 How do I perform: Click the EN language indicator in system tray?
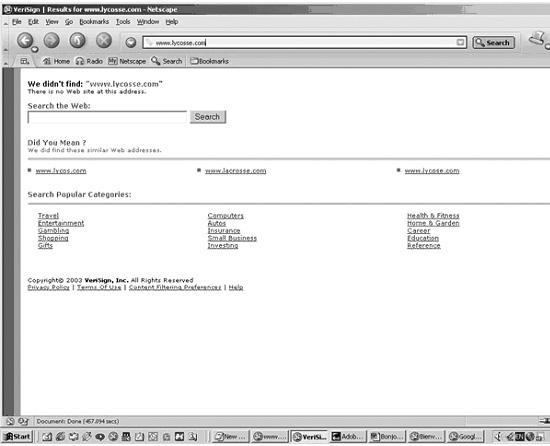[x=520, y=437]
